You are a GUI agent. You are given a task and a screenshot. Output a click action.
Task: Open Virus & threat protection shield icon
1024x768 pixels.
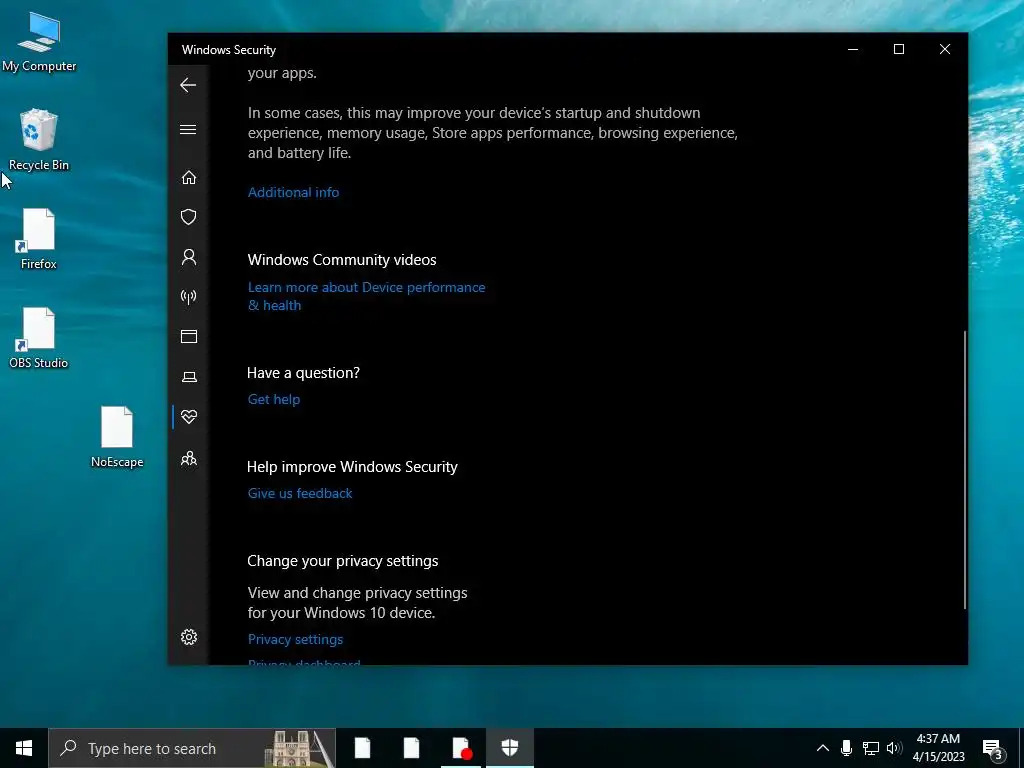click(189, 217)
